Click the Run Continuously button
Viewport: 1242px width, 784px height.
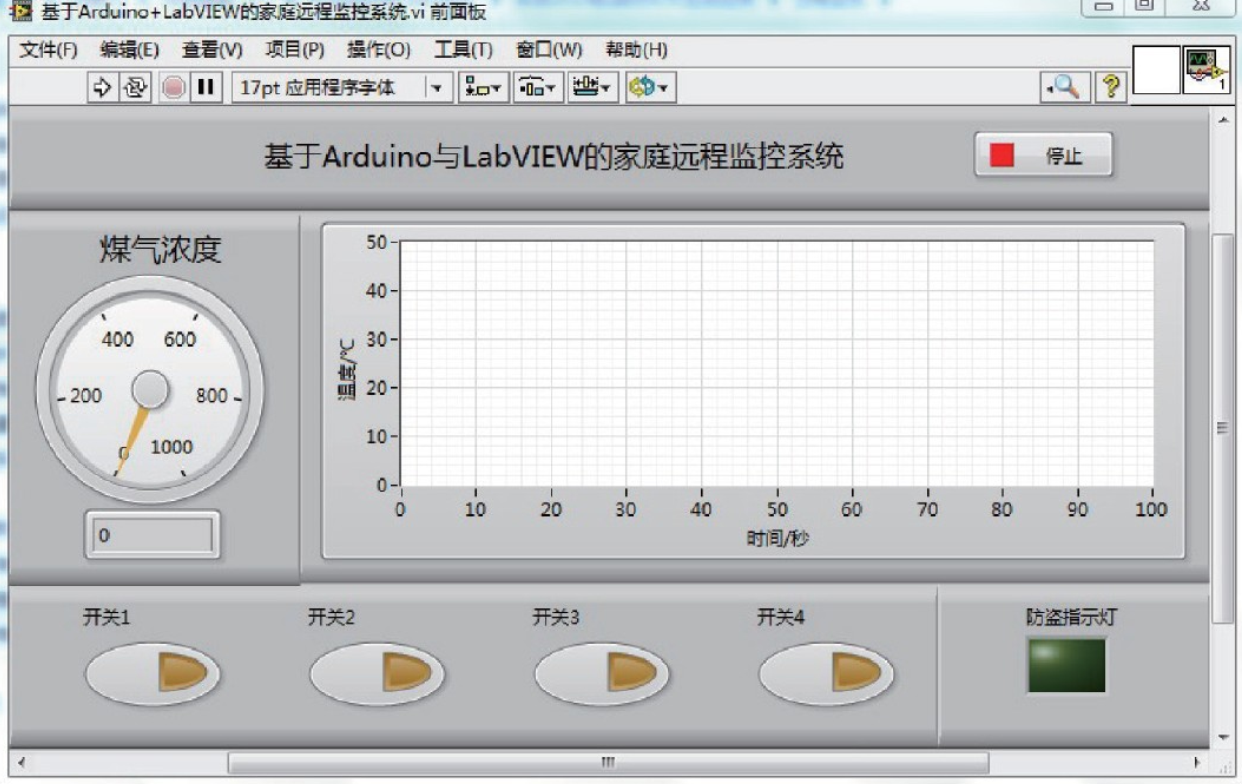point(134,87)
